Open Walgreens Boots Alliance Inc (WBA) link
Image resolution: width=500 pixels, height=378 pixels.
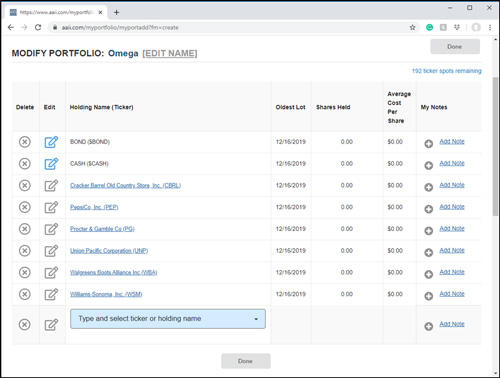(x=113, y=272)
